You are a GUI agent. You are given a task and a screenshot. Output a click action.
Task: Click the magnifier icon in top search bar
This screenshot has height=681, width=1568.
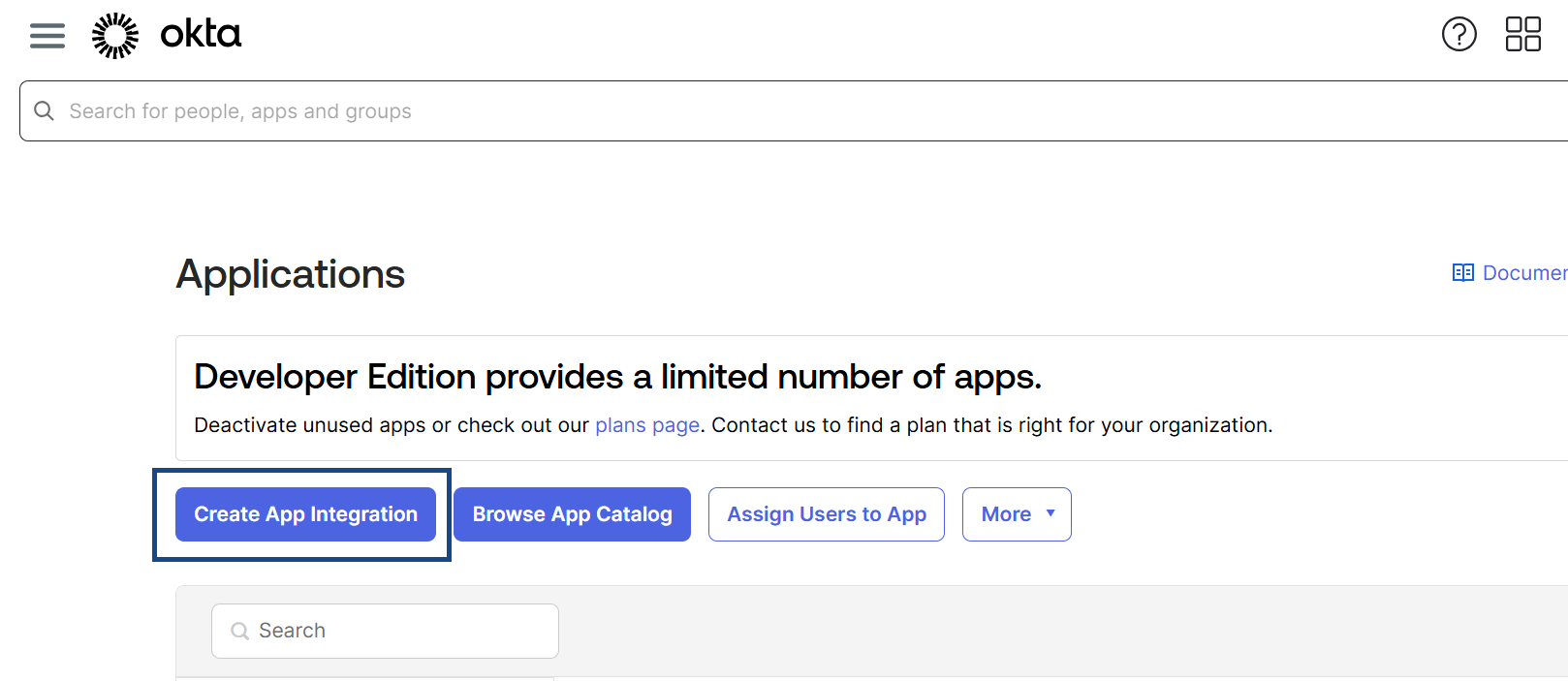coord(44,111)
